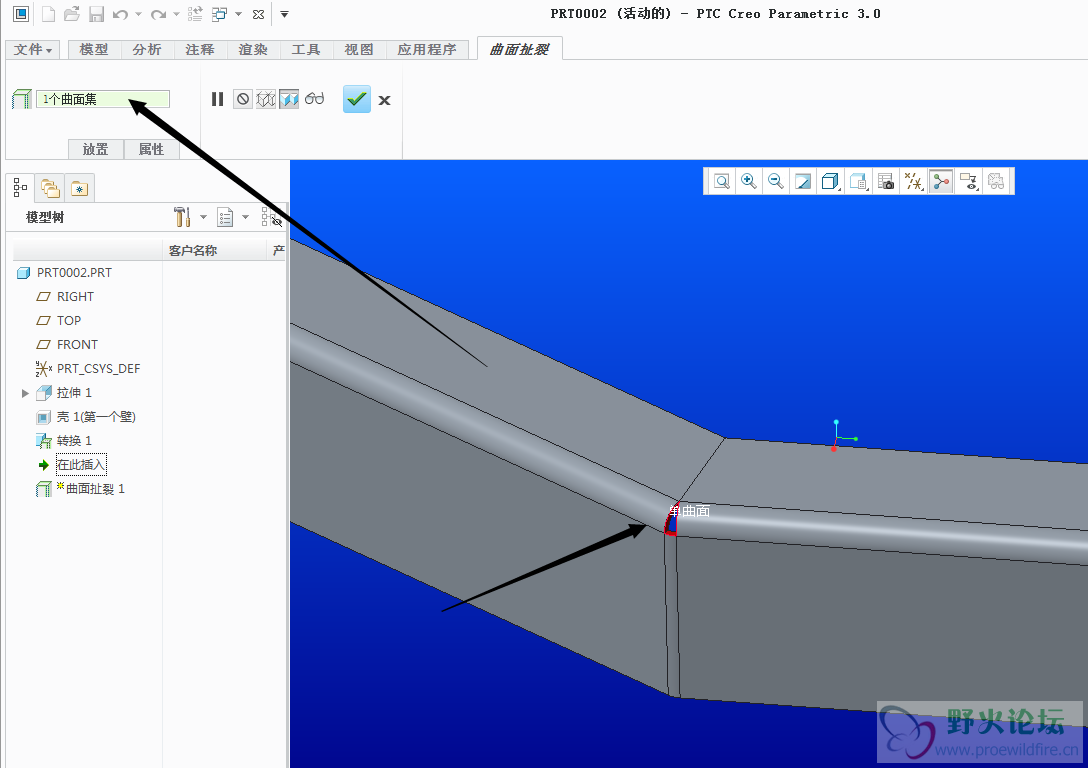The height and width of the screenshot is (768, 1088).
Task: Open the view manager icon
Action: (x=885, y=182)
